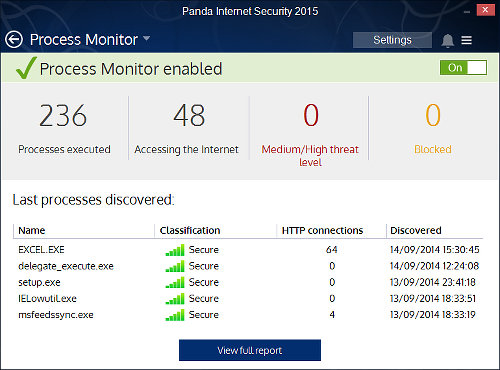
Task: Click the signal bars icon for IELowutil.exe
Action: [x=175, y=298]
